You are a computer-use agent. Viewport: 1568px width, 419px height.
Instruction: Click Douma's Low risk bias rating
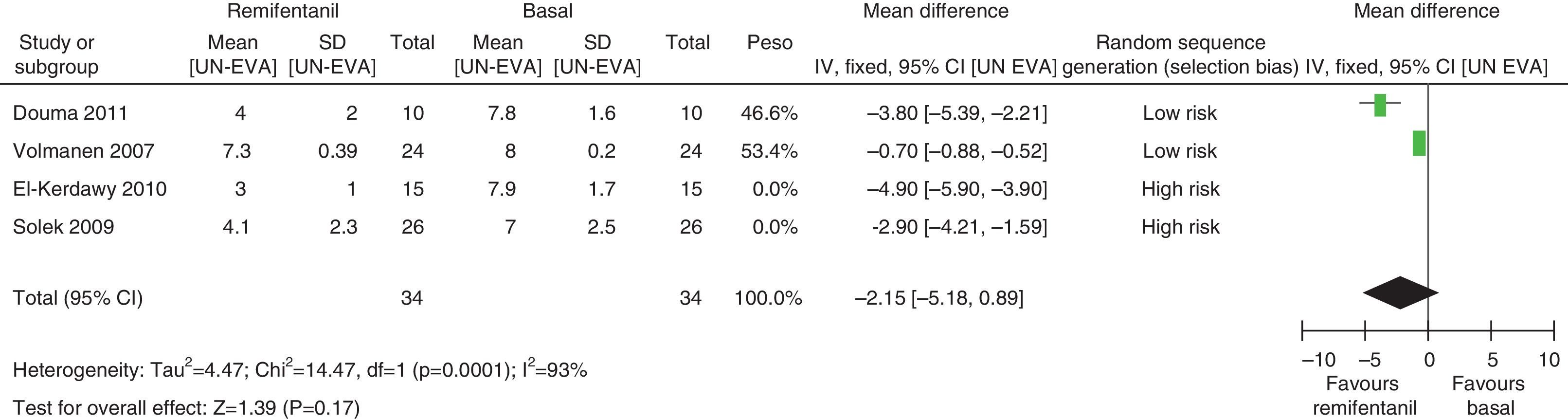[1180, 113]
